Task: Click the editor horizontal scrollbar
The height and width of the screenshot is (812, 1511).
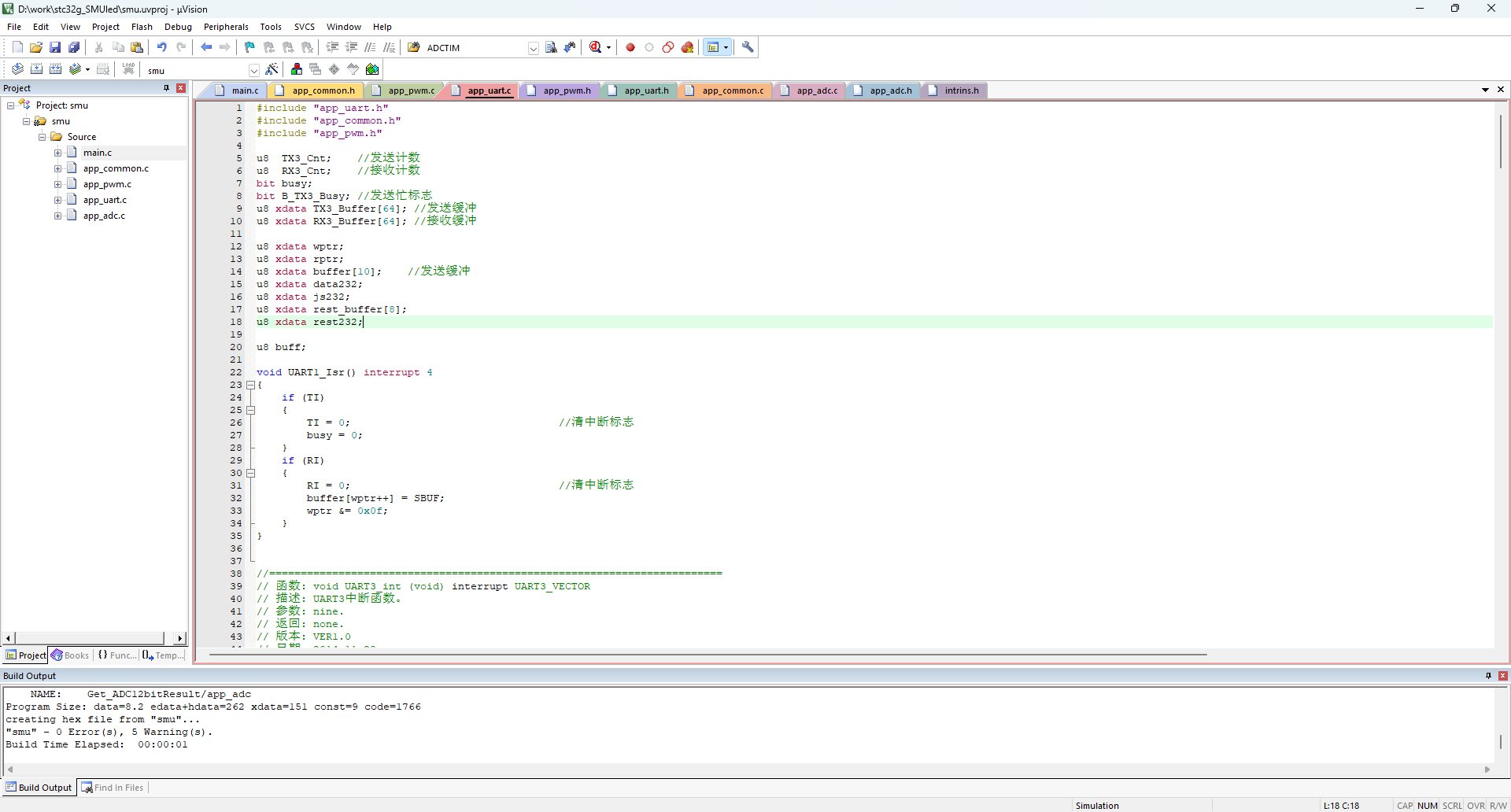Action: (707, 654)
